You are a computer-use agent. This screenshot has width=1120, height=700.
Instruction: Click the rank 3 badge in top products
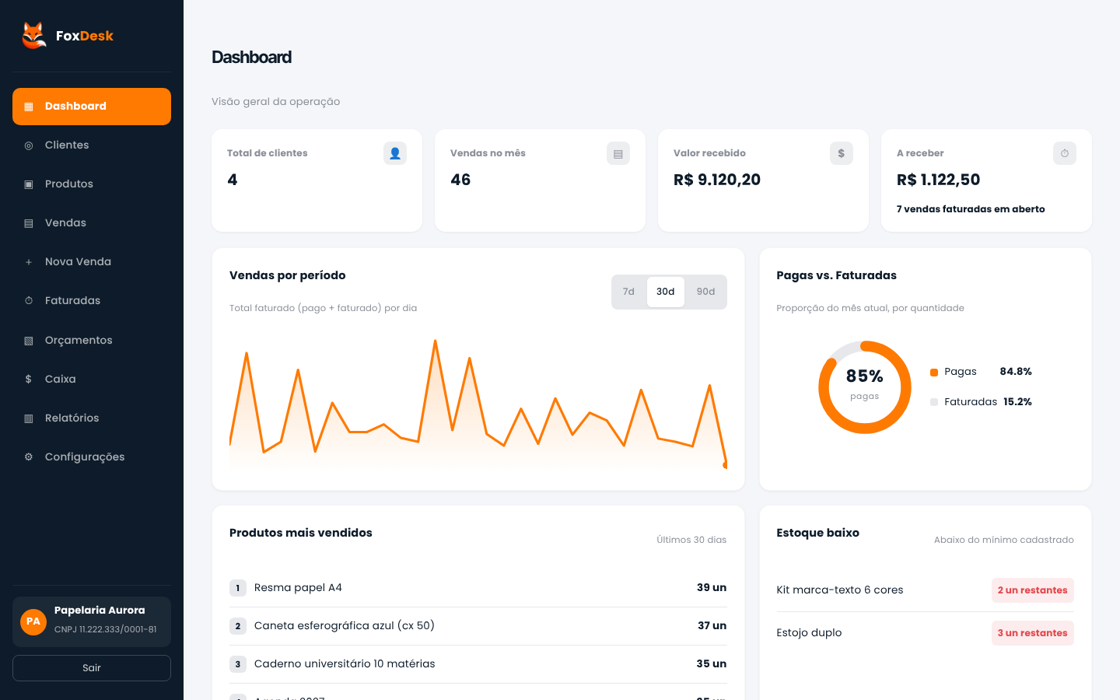coord(238,664)
